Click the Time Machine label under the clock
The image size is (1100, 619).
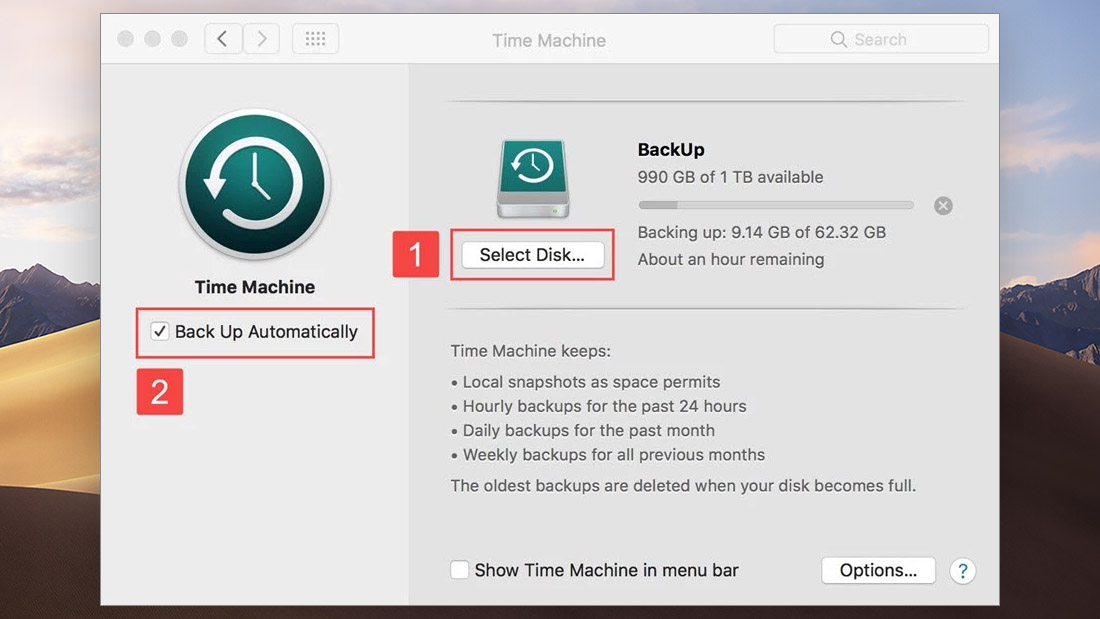pos(255,287)
